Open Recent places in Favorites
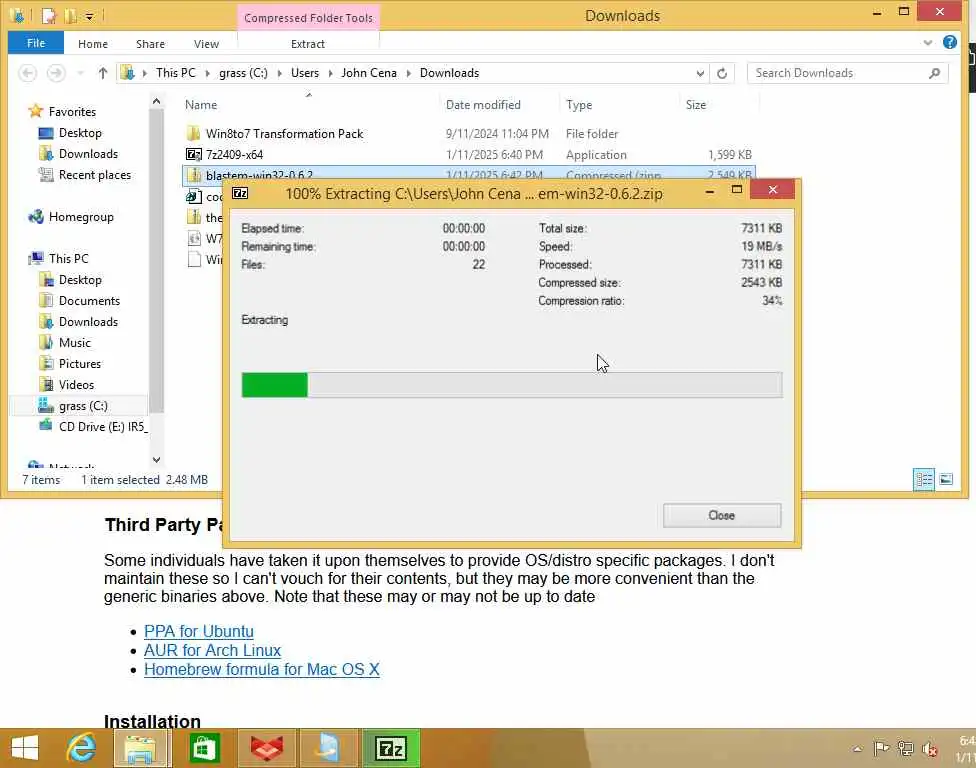The height and width of the screenshot is (768, 976). click(x=95, y=175)
